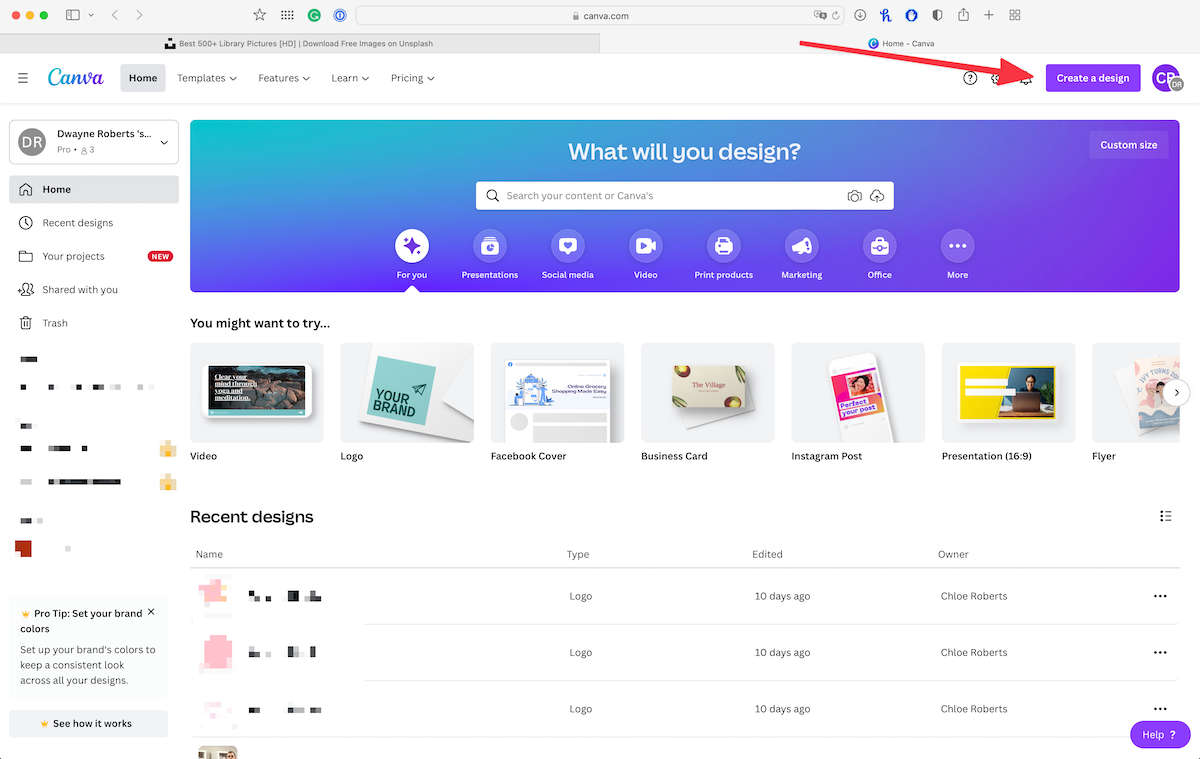Click Safari share icon
The image size is (1200, 759).
963,15
